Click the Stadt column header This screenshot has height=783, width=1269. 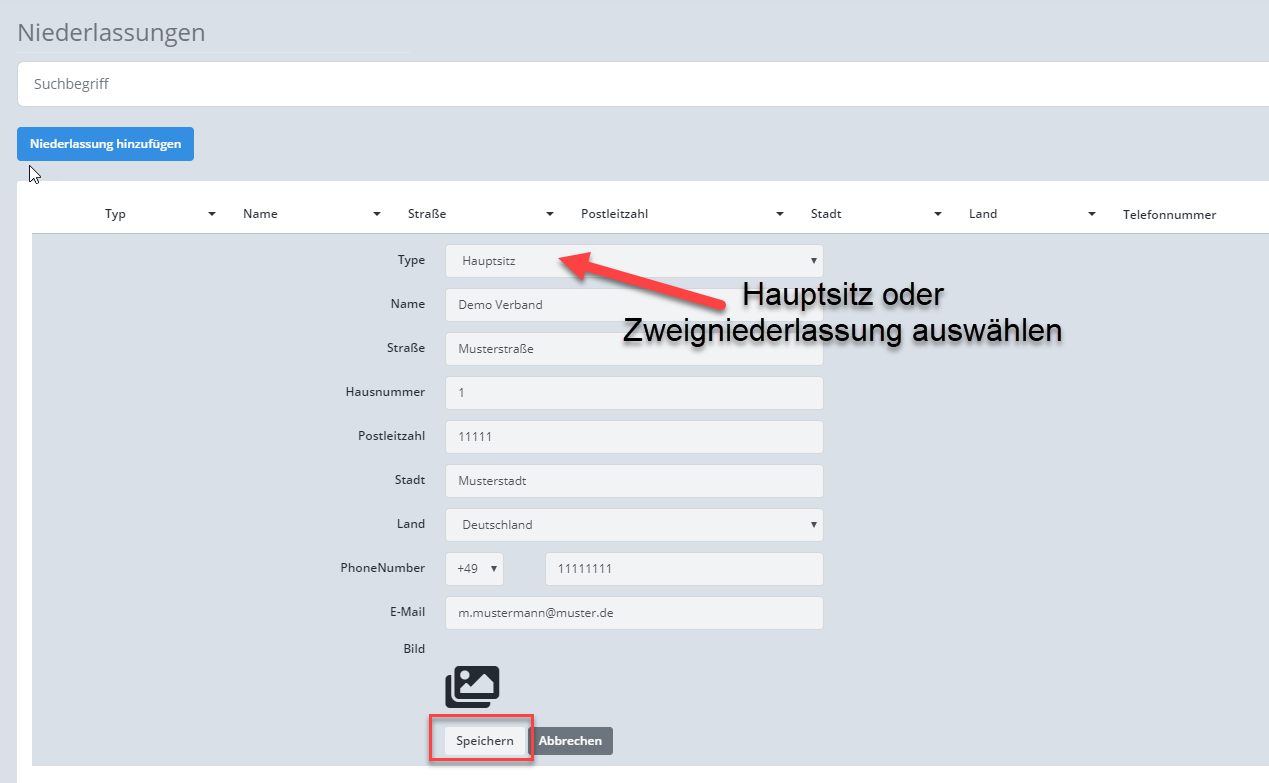826,214
